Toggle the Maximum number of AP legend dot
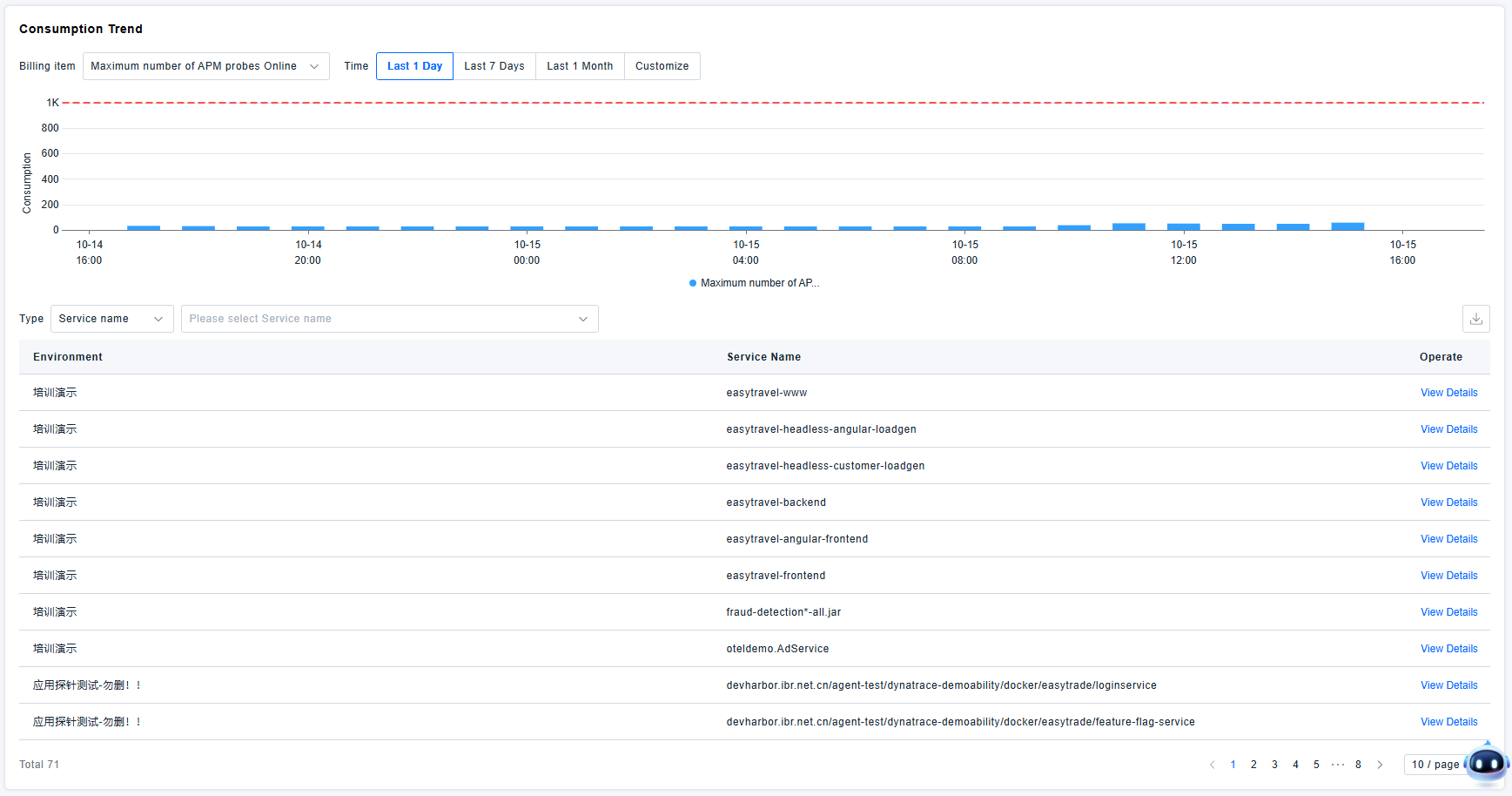1512x796 pixels. (693, 283)
